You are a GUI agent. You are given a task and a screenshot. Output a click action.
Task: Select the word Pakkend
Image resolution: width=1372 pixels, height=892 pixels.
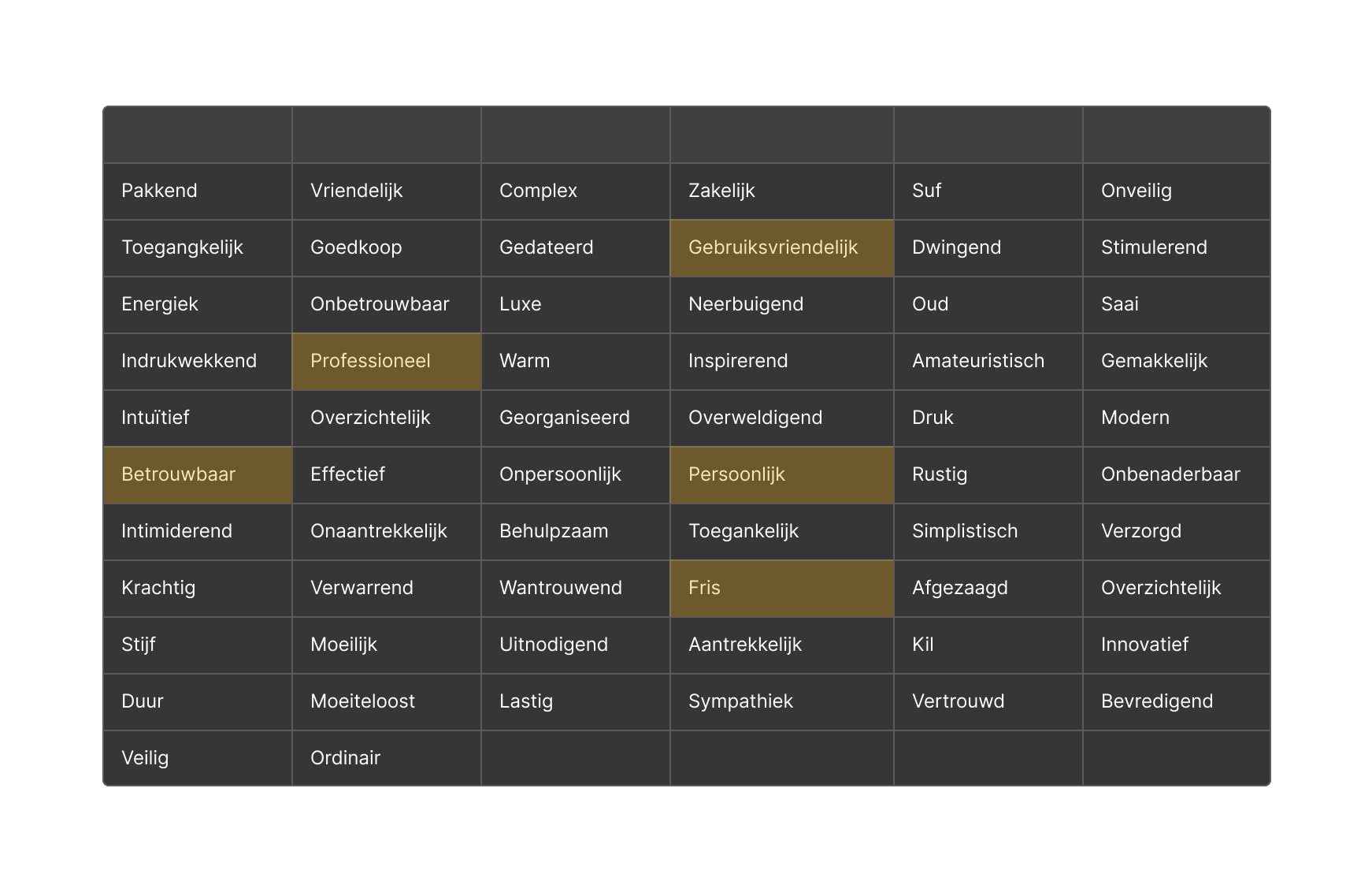197,191
